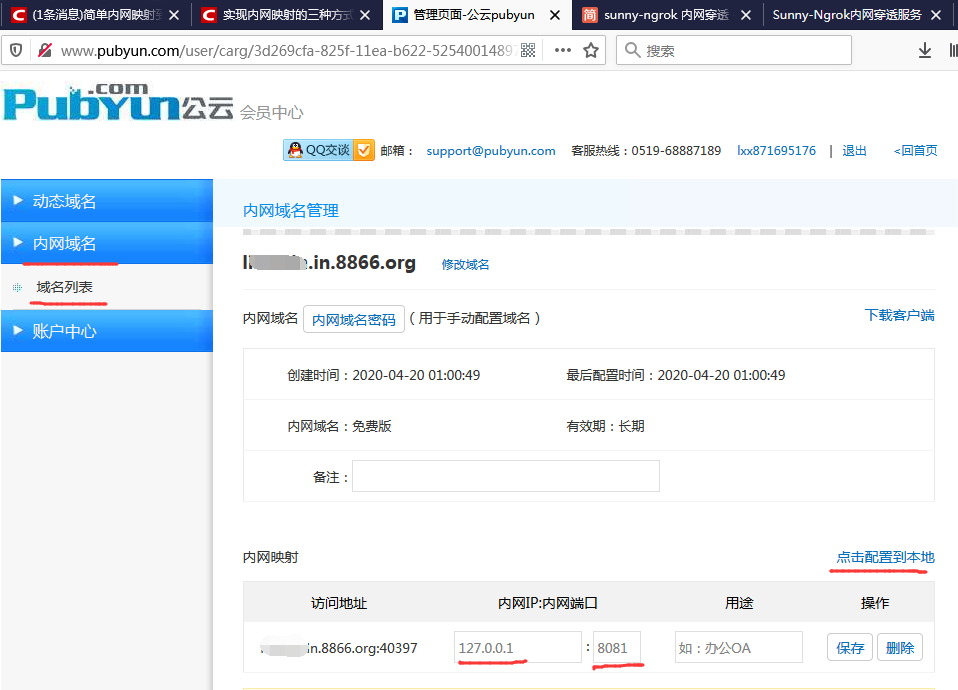
Task: Open 域名列表 in the sidebar
Action: (64, 287)
